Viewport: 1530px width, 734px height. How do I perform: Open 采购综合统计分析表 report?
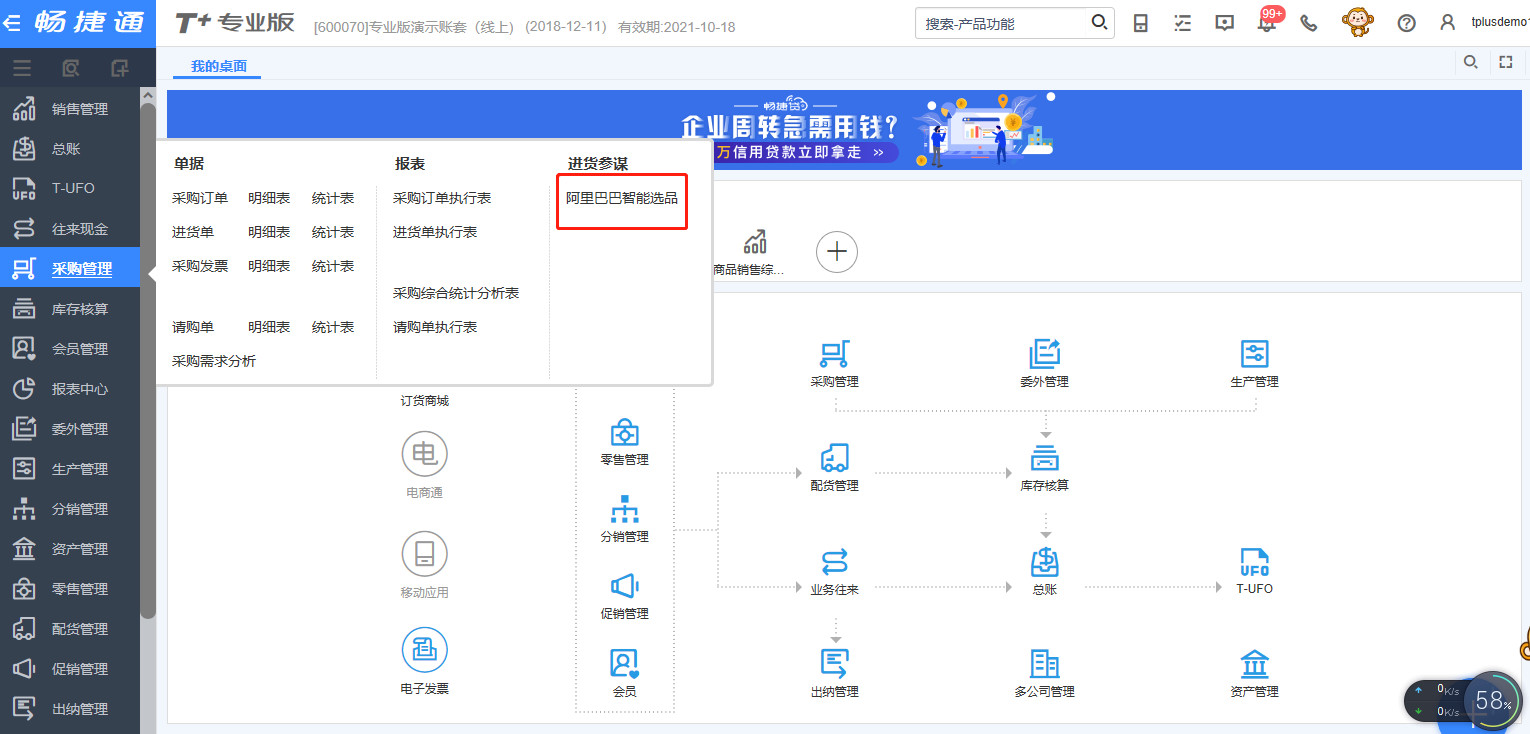(456, 293)
